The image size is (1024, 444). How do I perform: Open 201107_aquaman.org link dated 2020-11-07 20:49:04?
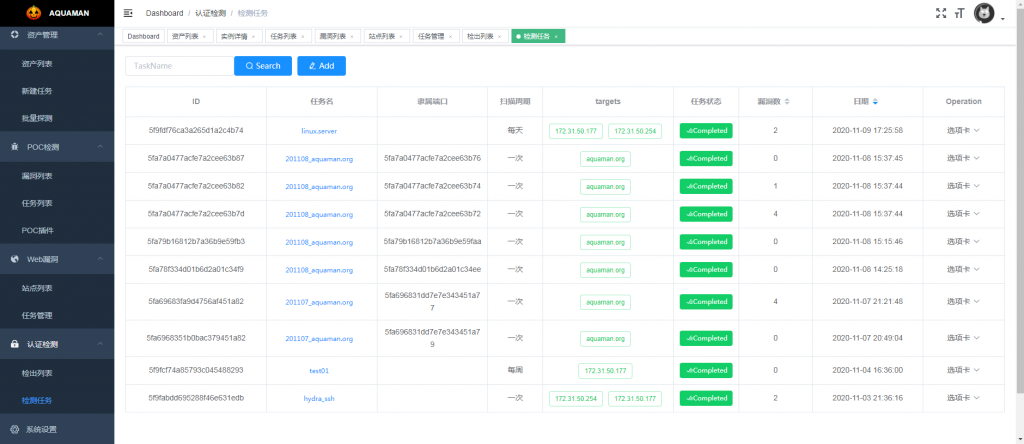click(x=319, y=339)
